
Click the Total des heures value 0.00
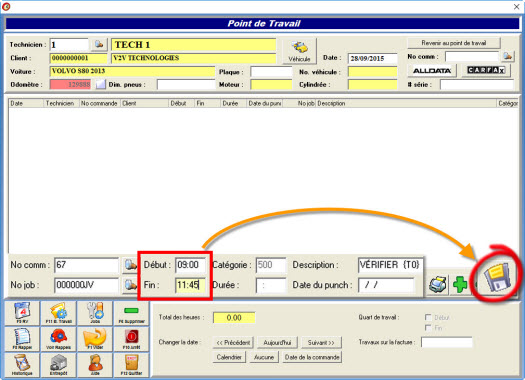(234, 317)
